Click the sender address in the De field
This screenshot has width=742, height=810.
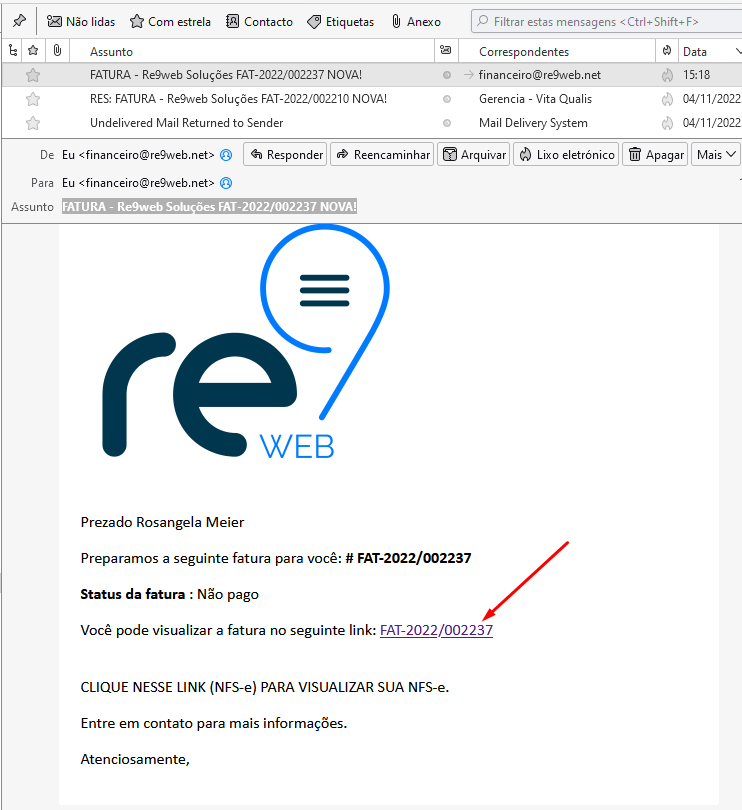click(x=138, y=155)
